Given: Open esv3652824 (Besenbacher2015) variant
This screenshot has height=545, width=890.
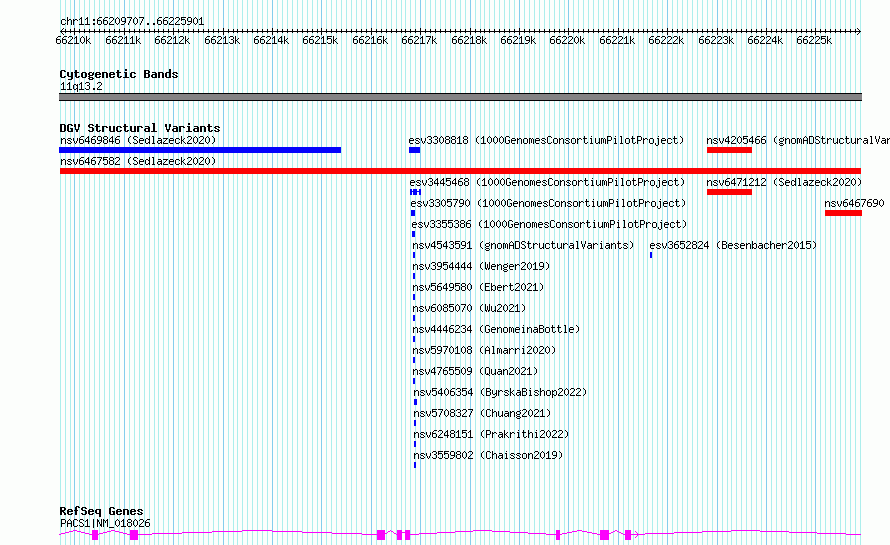Looking at the screenshot, I should coord(733,245).
